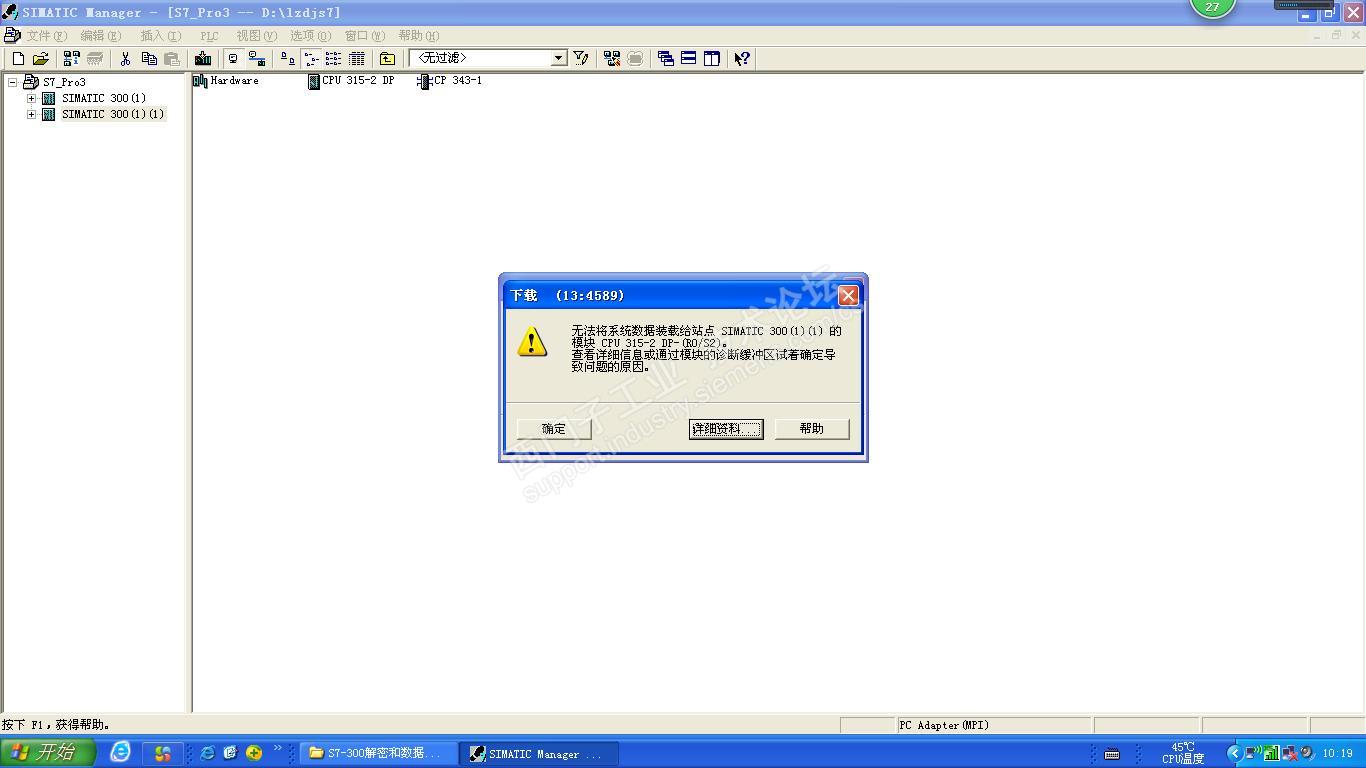Viewport: 1366px width, 768px height.
Task: Open the <无过滤> filter dropdown
Action: click(559, 59)
